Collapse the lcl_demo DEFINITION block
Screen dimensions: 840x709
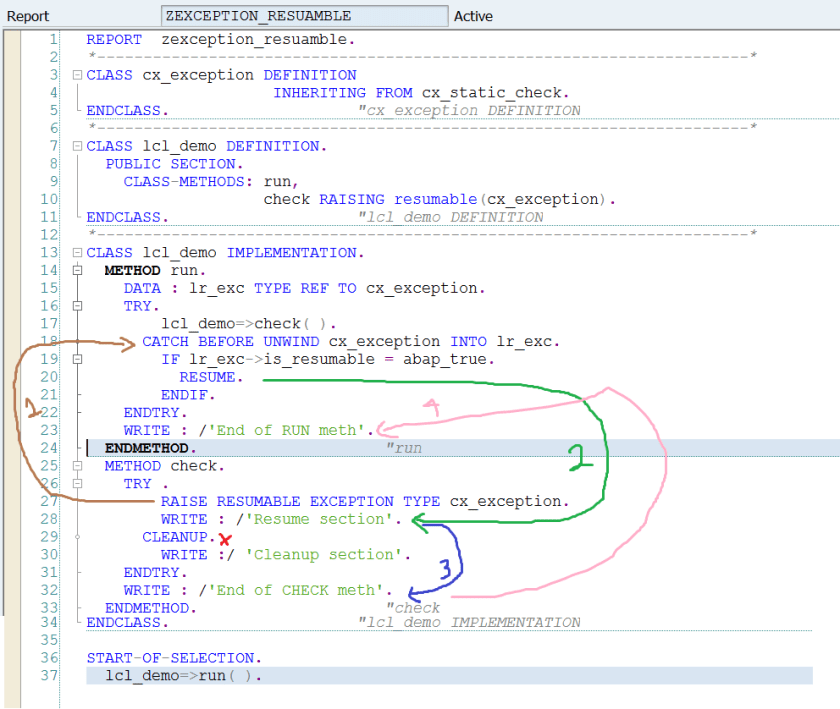point(77,146)
